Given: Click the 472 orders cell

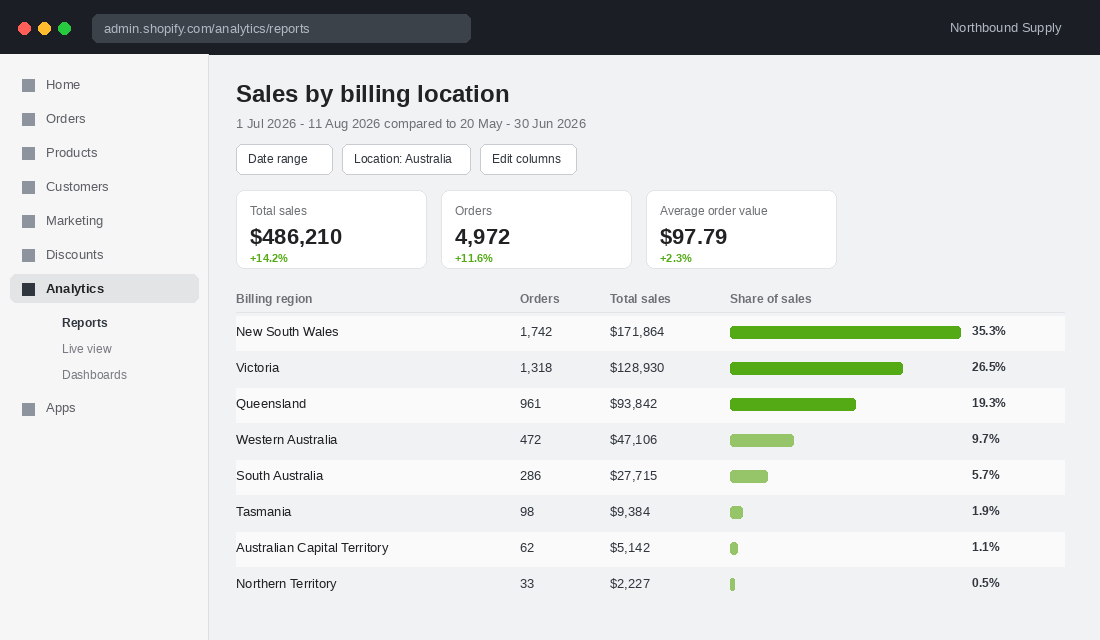Looking at the screenshot, I should coord(530,440).
